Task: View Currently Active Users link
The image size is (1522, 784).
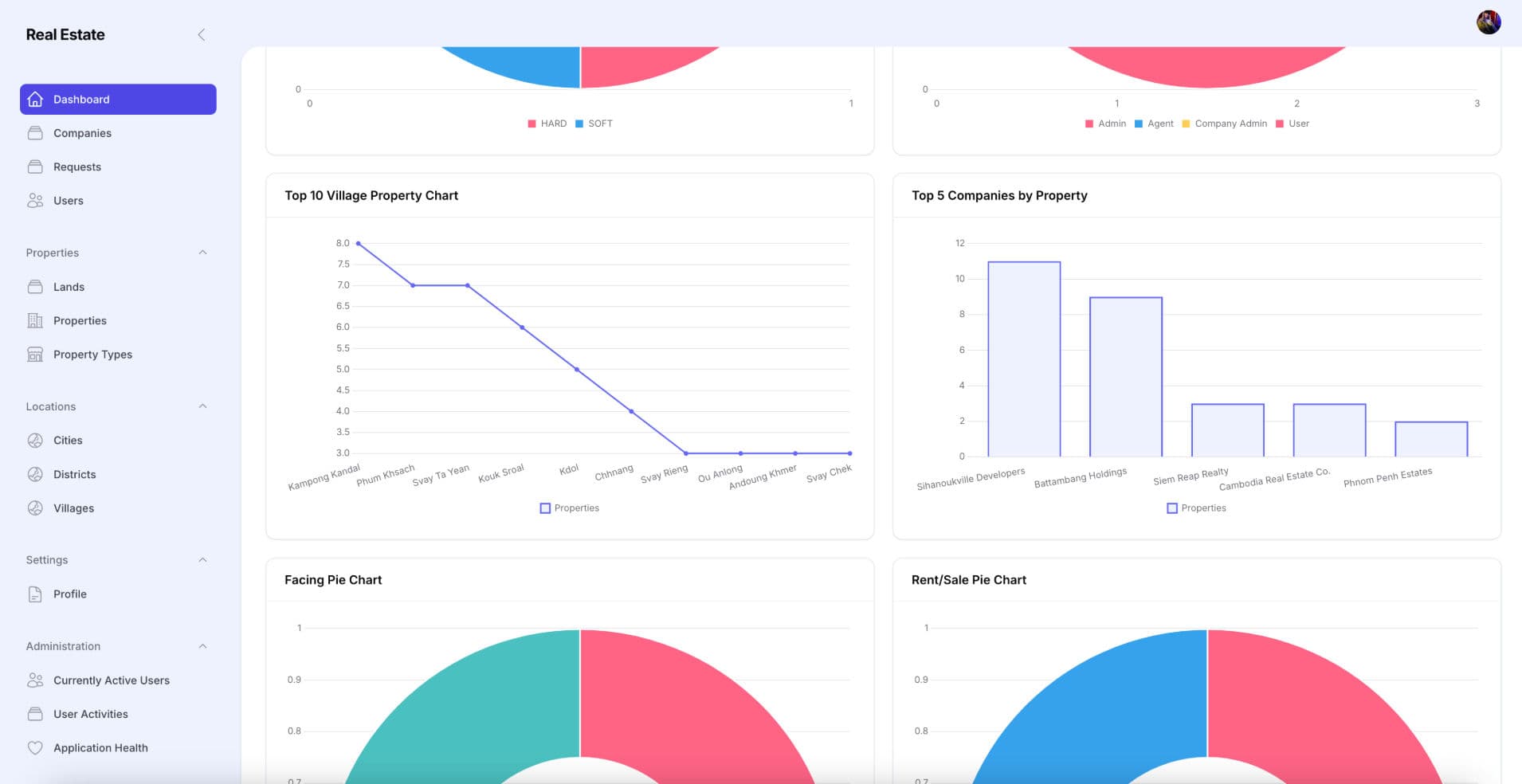Action: tap(118, 680)
